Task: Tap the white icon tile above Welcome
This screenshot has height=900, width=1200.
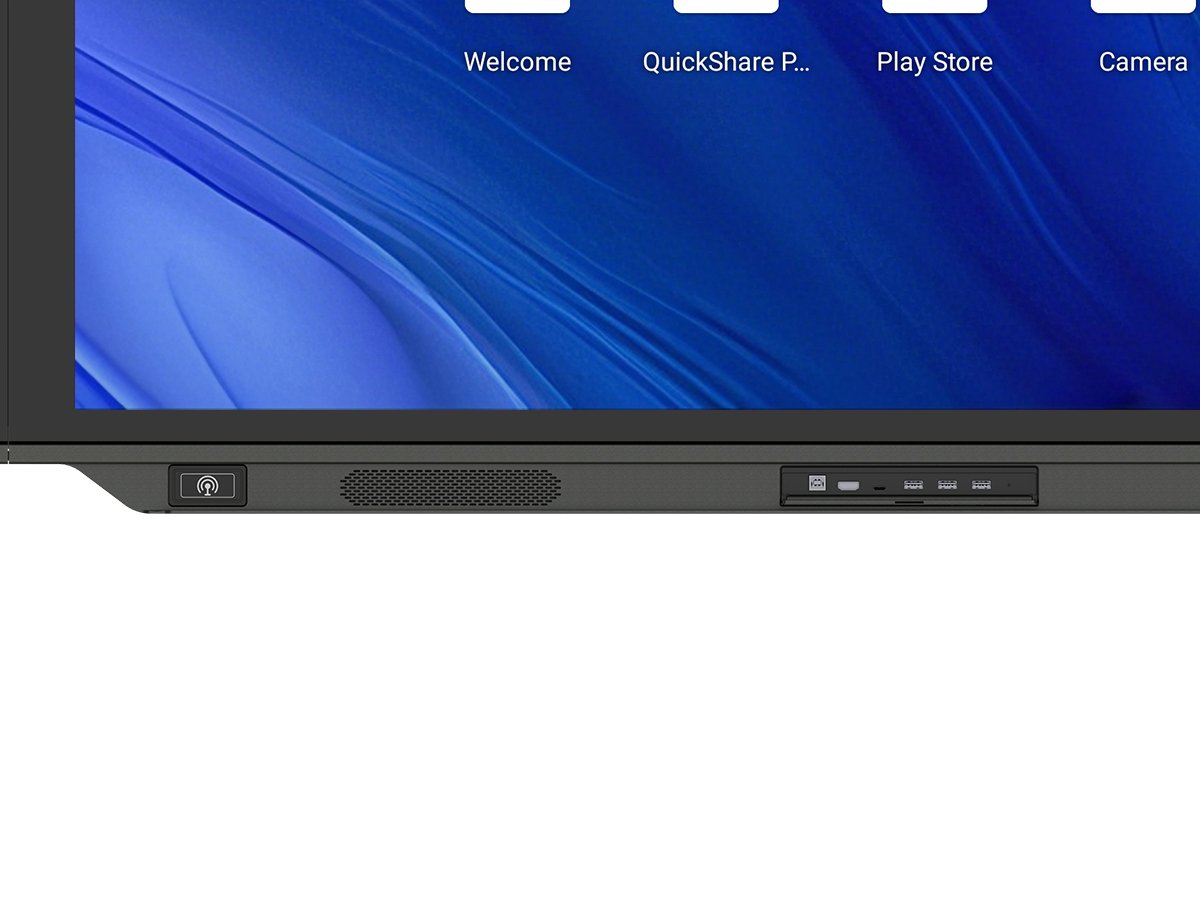Action: click(517, 6)
